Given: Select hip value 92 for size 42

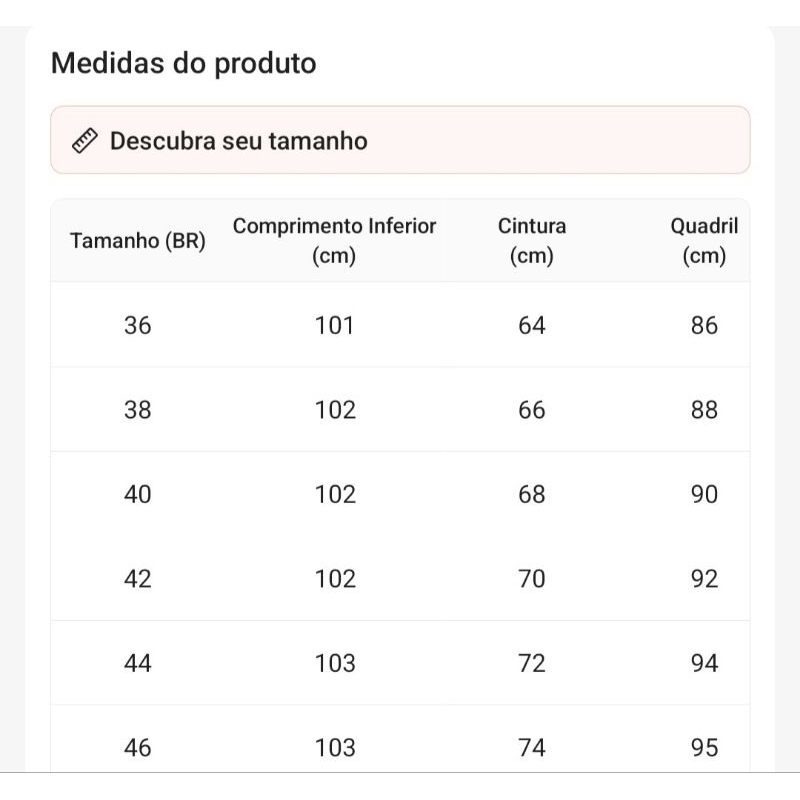Looking at the screenshot, I should pyautogui.click(x=704, y=579).
